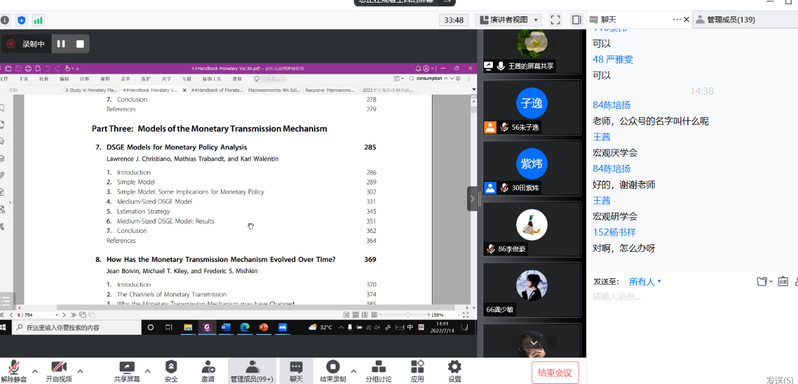Viewport: 798px width, 384px height.
Task: Open the Security (安全) icon
Action: 172,371
